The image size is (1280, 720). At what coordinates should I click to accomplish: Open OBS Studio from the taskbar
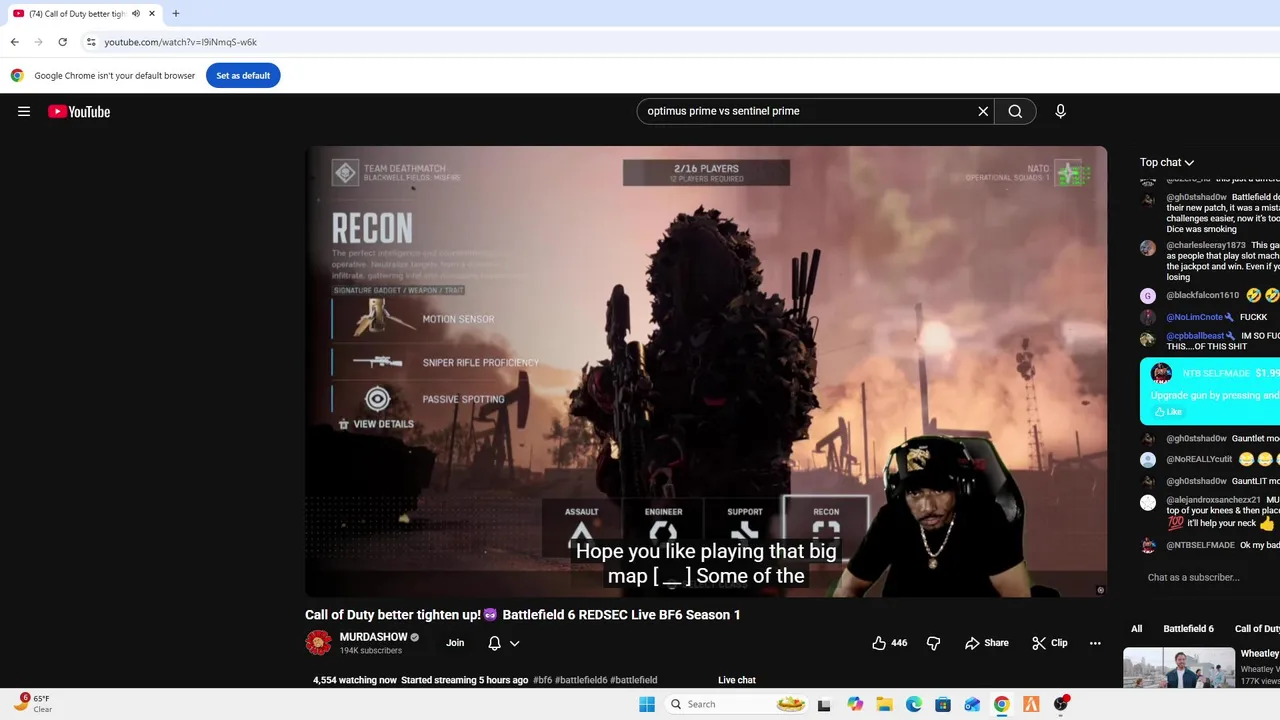point(1061,704)
